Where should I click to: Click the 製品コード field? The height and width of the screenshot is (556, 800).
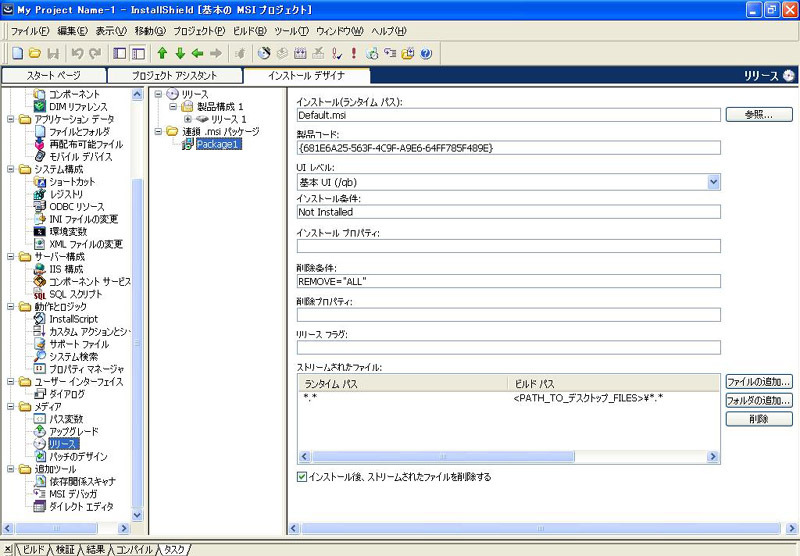pos(509,148)
